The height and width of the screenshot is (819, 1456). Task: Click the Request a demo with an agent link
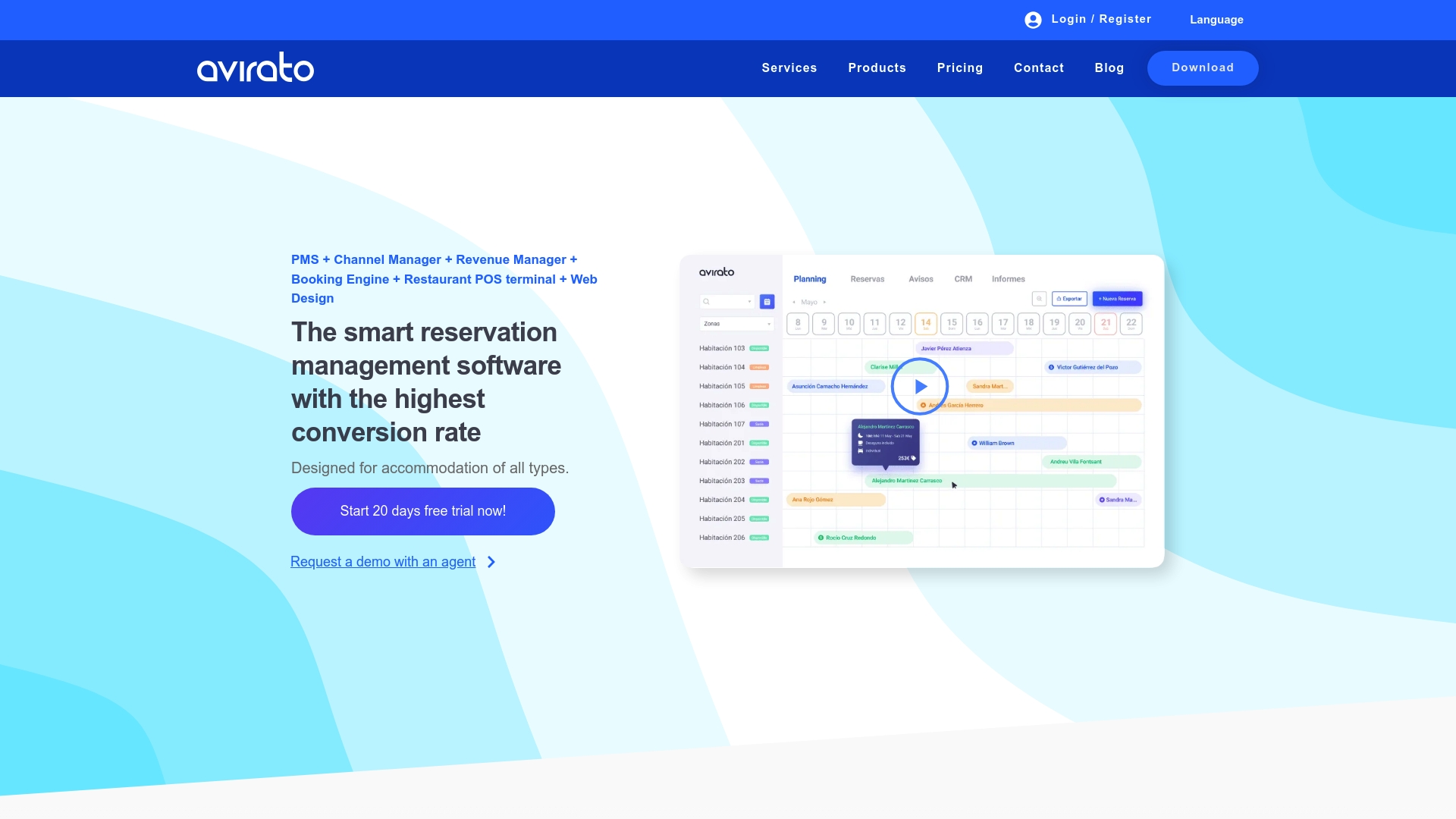382,562
